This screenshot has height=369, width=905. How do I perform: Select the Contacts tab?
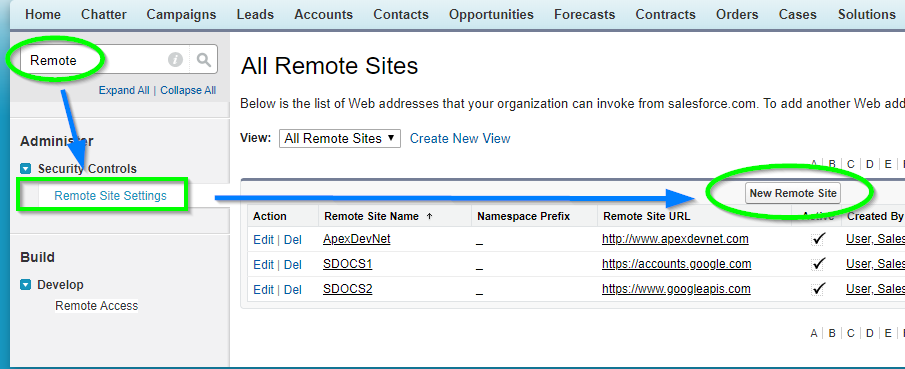(401, 14)
